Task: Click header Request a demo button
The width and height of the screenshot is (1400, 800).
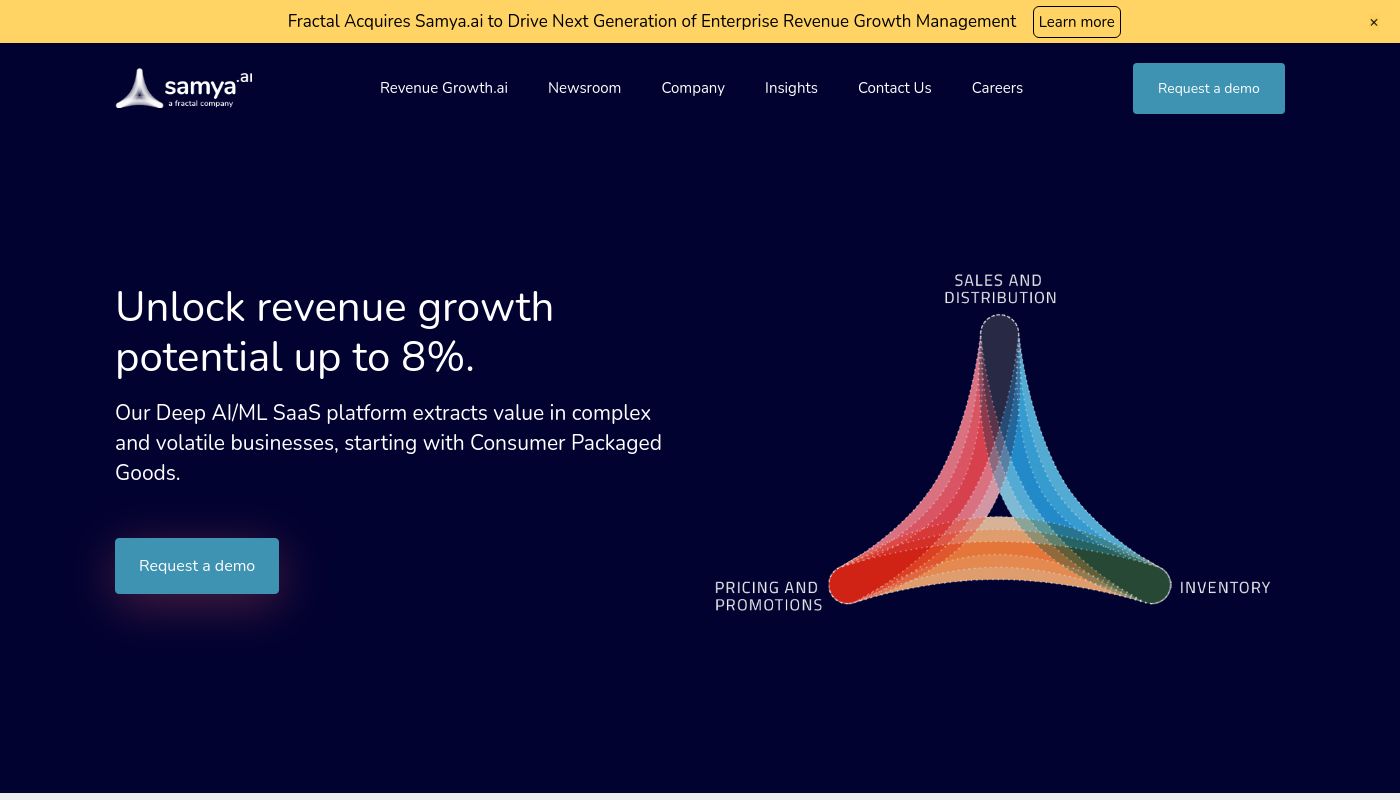Action: [1208, 88]
